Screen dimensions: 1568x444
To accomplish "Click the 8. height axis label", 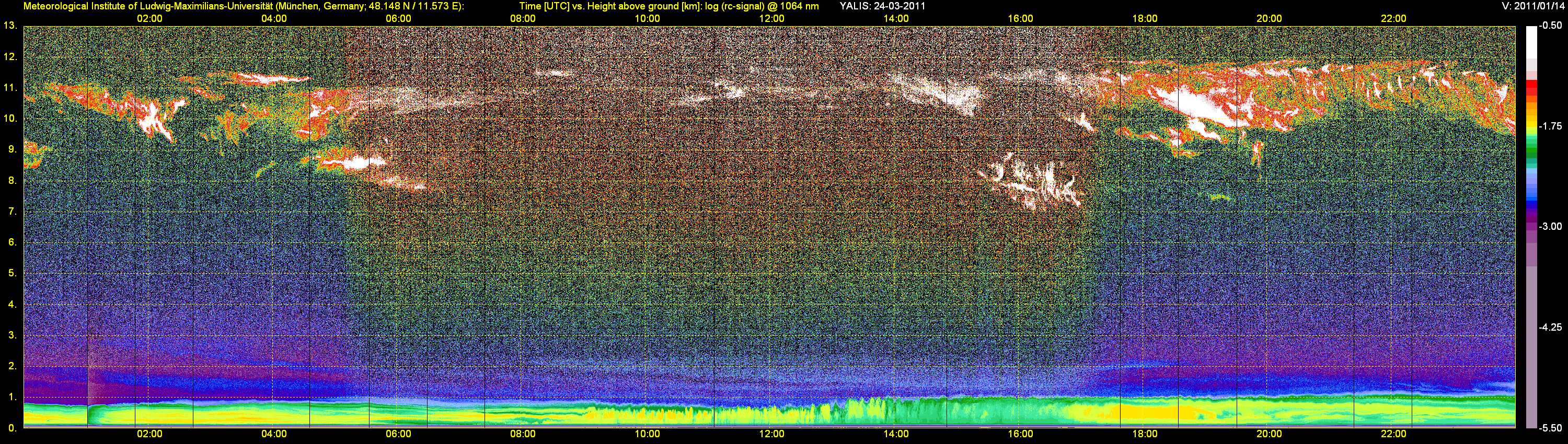I will (x=12, y=181).
